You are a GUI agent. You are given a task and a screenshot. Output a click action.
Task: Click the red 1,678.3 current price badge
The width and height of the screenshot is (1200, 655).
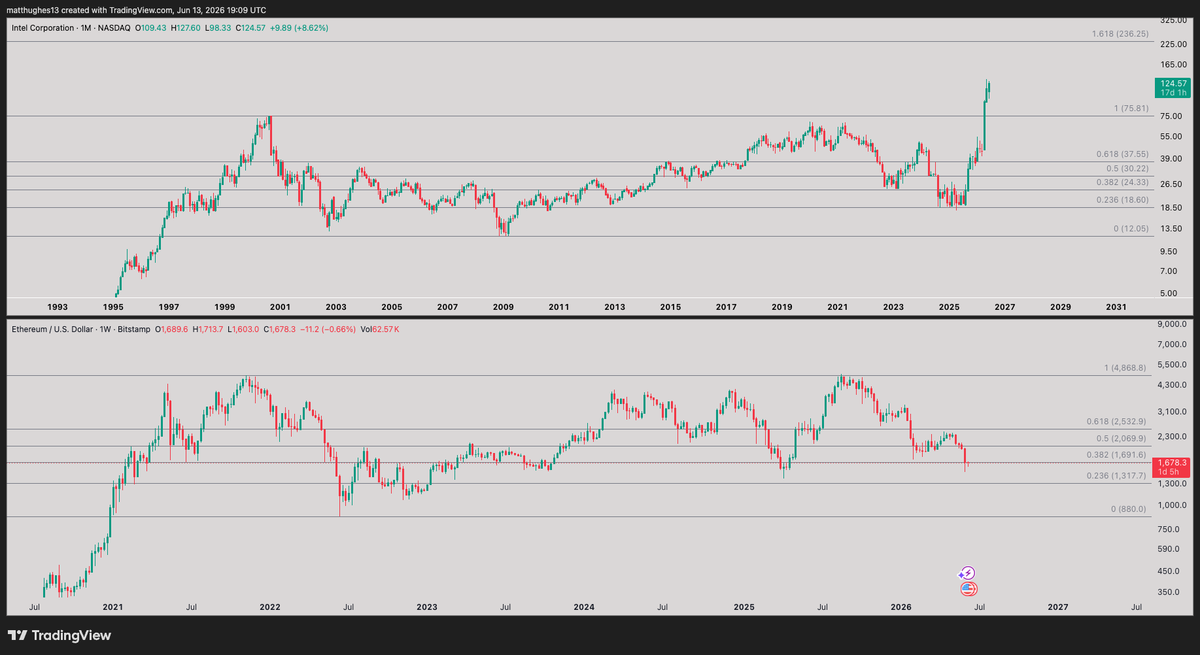(x=1172, y=467)
